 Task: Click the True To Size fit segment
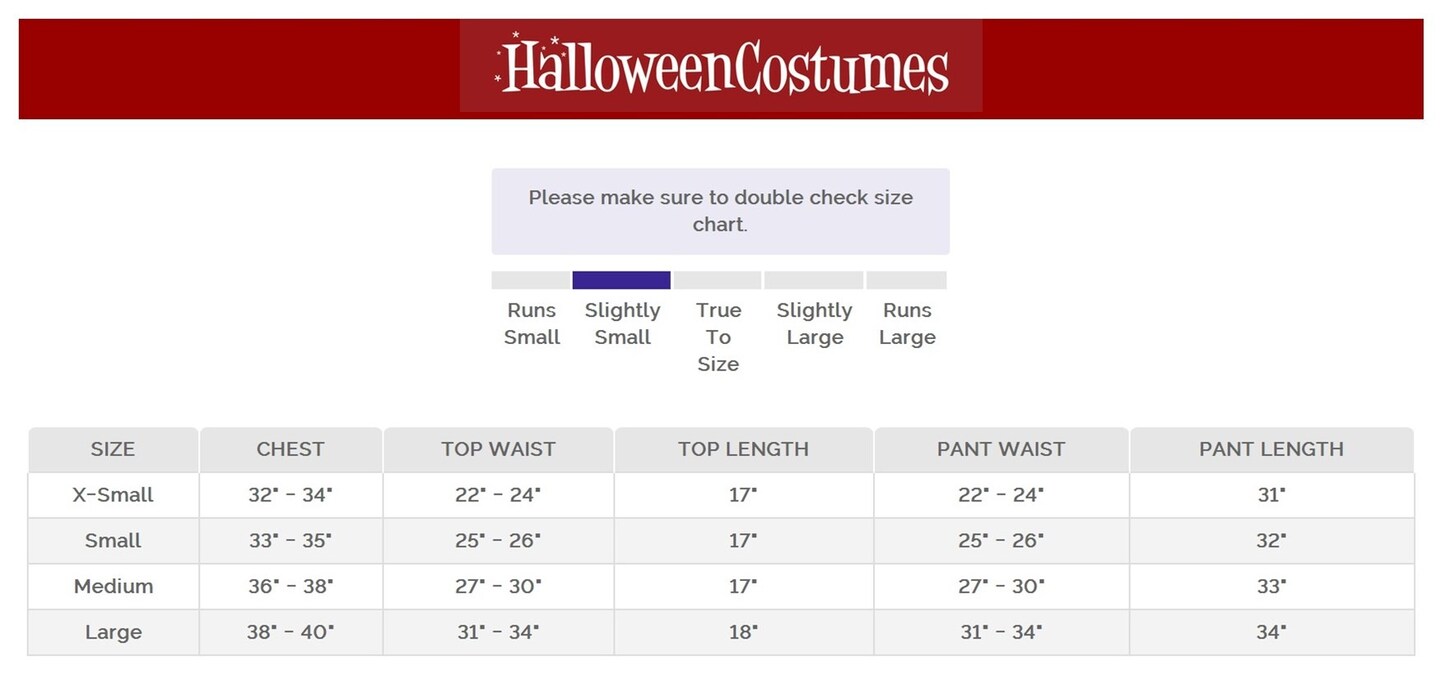717,280
